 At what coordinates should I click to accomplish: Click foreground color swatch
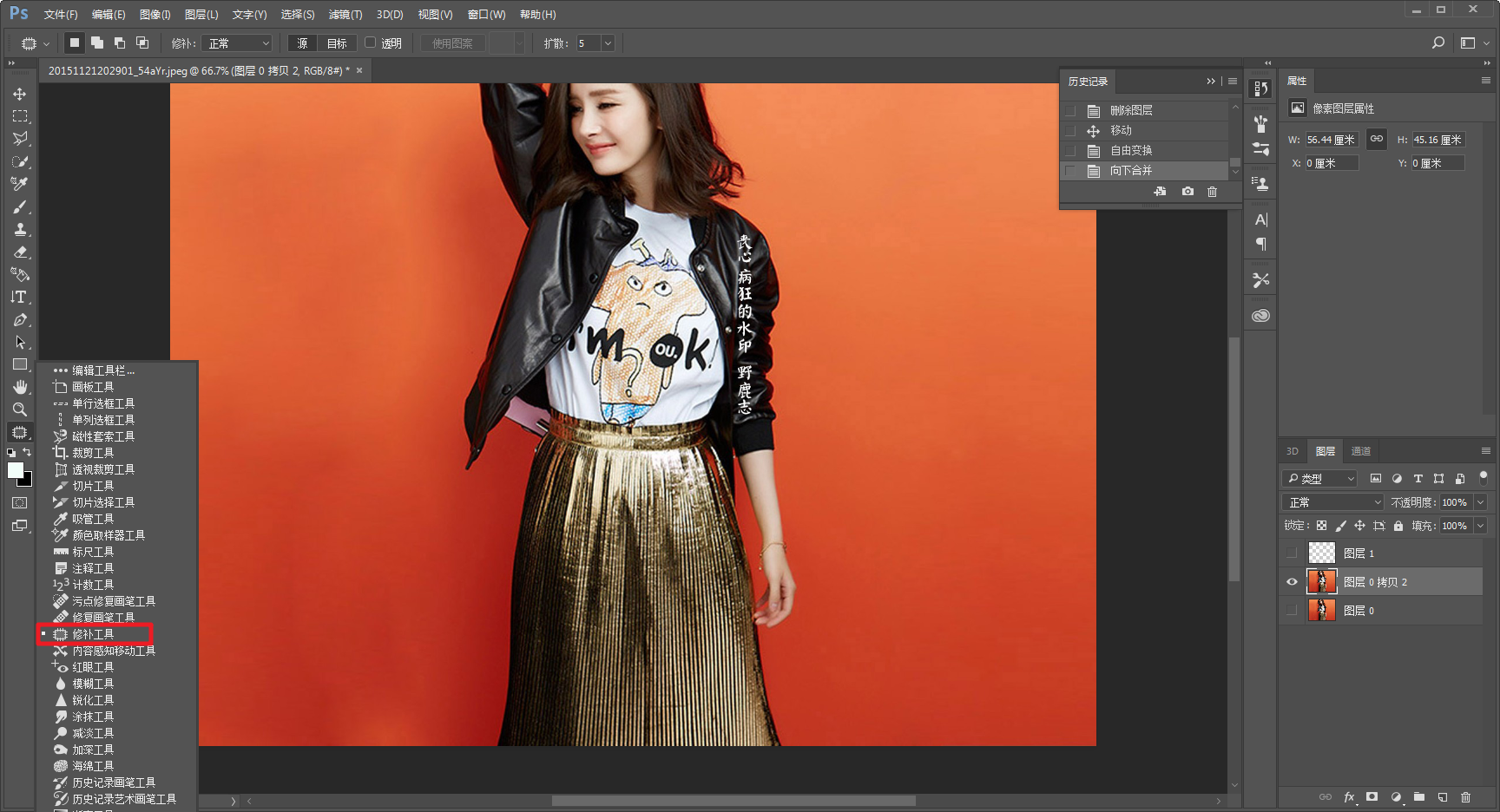(x=15, y=469)
